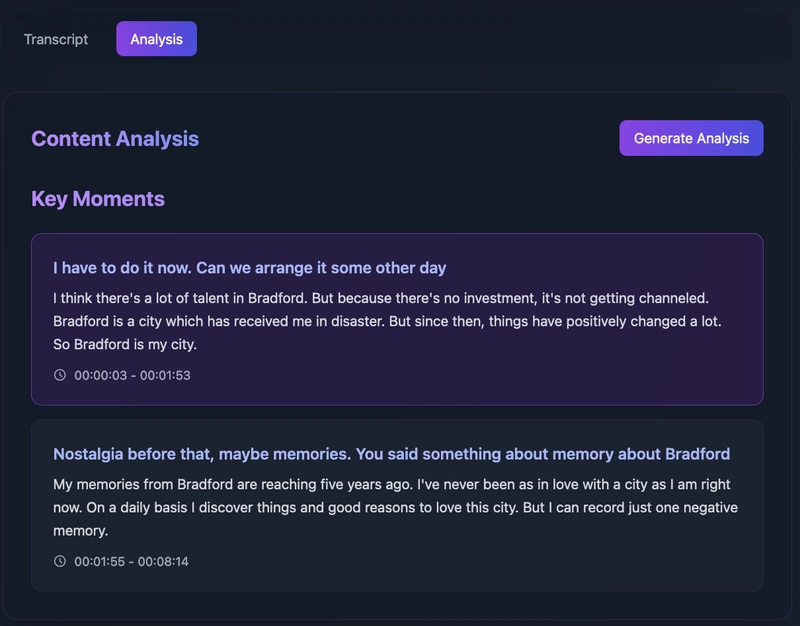The image size is (800, 626).
Task: Select the second key moment card description
Action: 395,508
